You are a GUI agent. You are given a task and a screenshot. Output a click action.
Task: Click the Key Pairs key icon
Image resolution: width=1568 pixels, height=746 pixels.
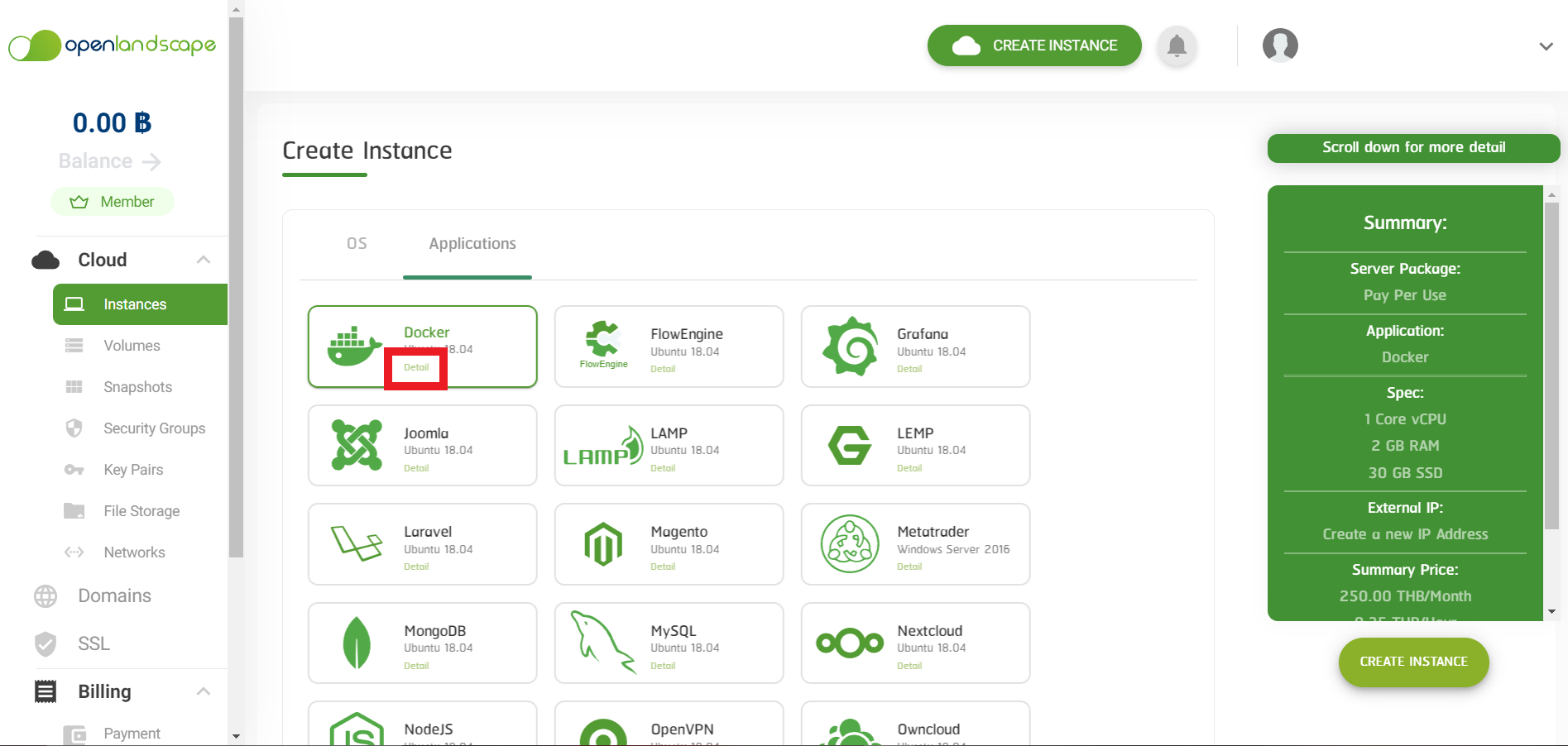click(74, 470)
